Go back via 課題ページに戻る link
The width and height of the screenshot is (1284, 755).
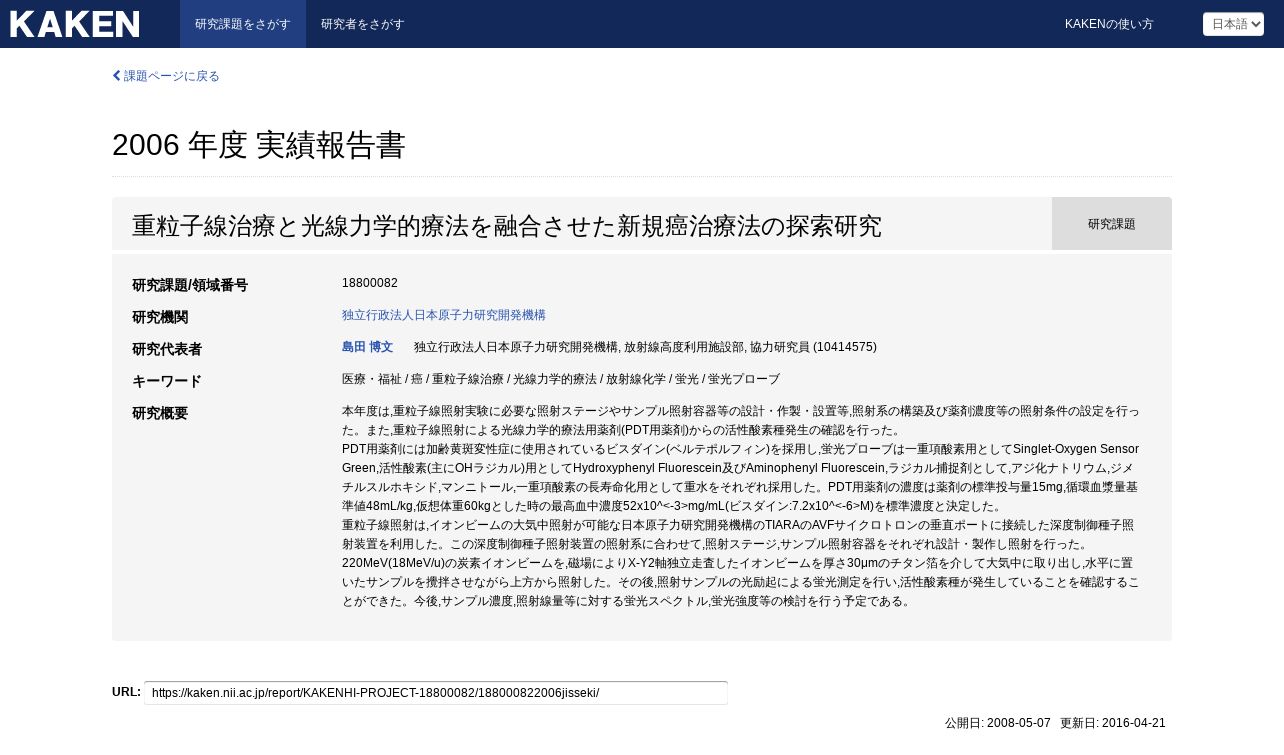[x=166, y=76]
